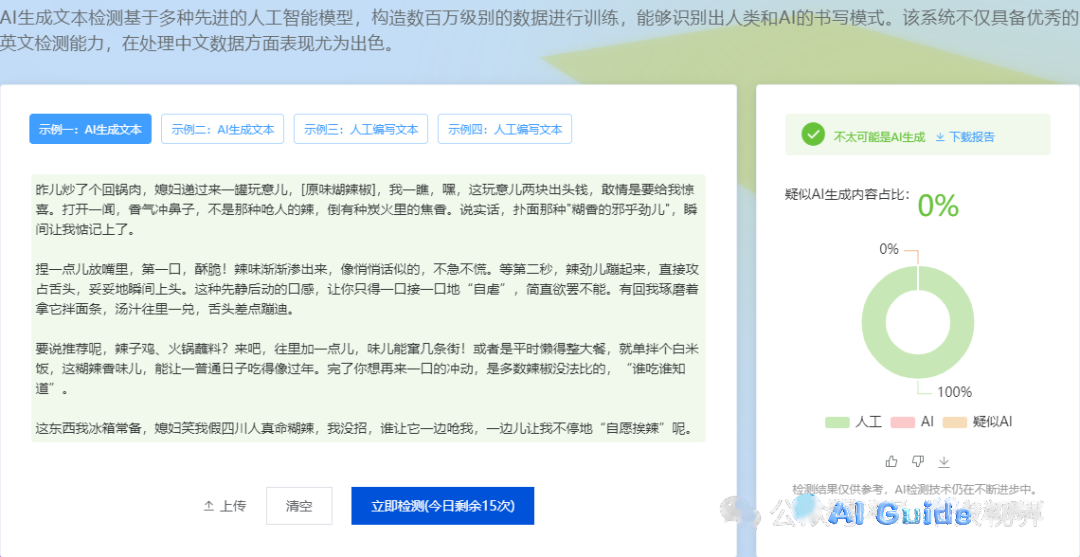Select 示例二: AI生成文本 tab
The image size is (1080, 557).
pos(222,129)
